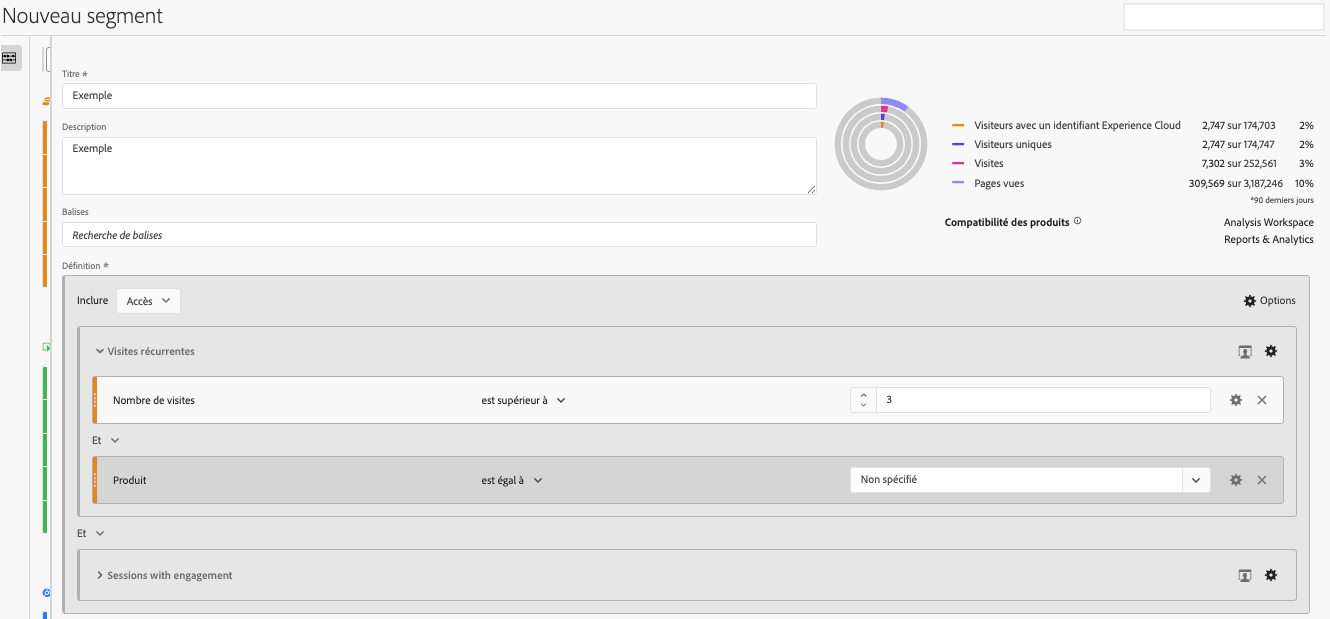Click the audience icon in Sessions with engagement row
Viewport: 1330px width, 619px height.
(x=1245, y=575)
